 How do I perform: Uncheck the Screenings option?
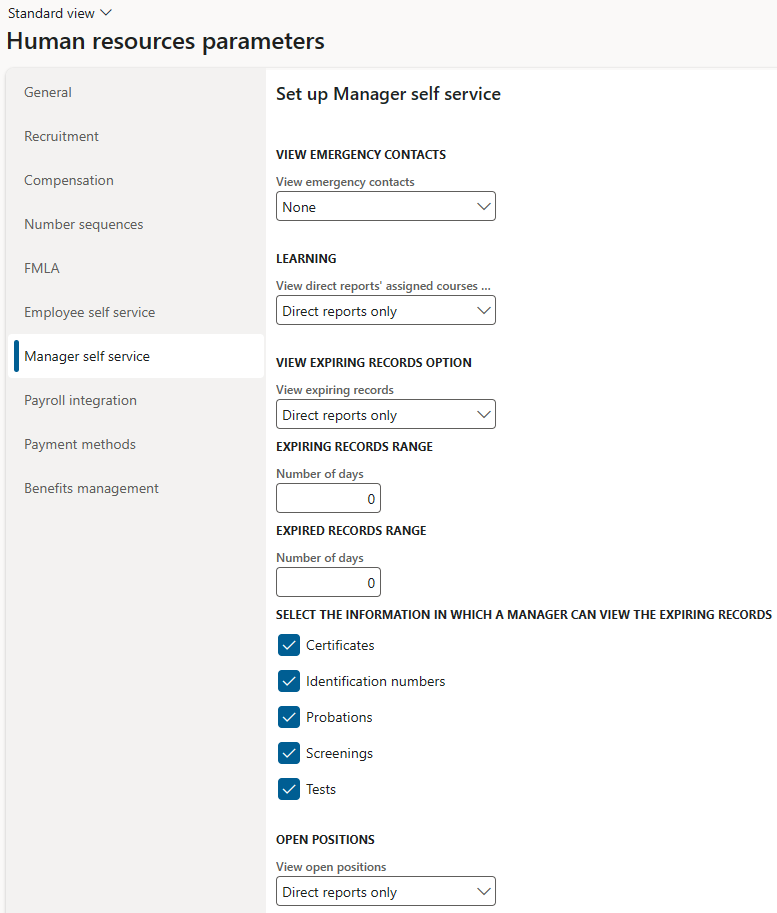(x=289, y=753)
